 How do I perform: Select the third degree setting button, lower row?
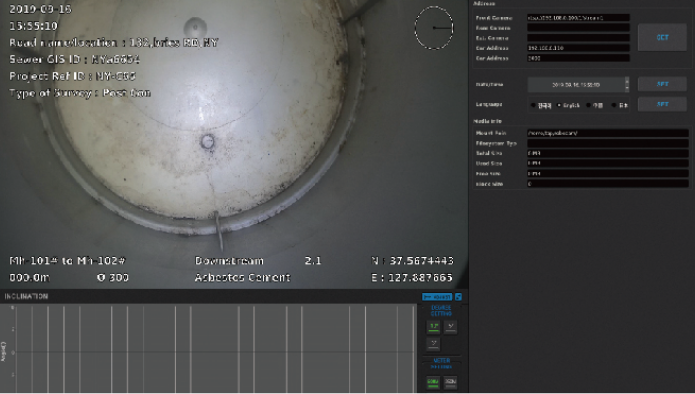pyautogui.click(x=433, y=343)
